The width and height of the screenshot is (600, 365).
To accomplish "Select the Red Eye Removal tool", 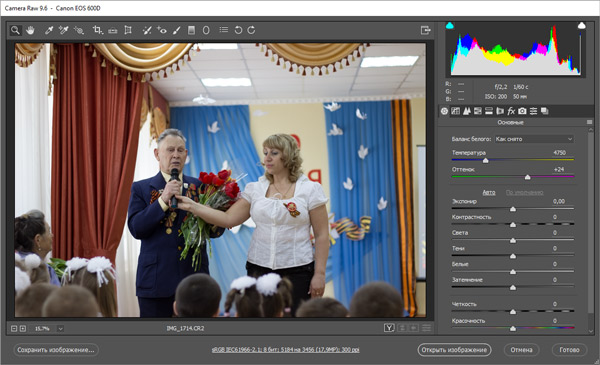I will click(161, 30).
